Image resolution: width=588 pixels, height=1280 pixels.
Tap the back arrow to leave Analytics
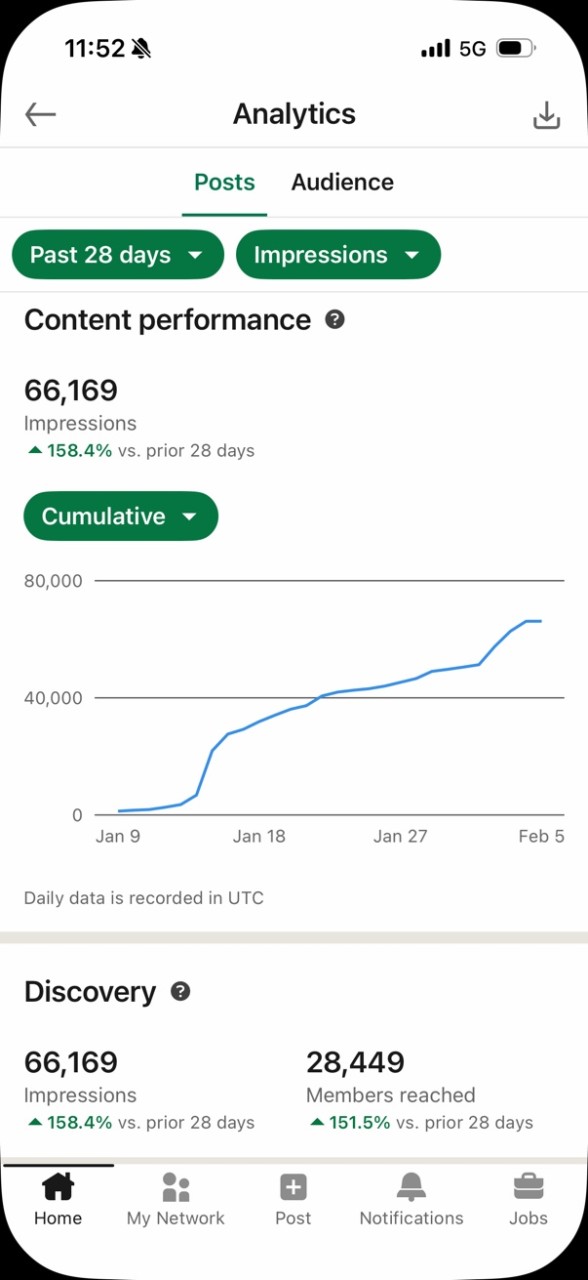point(39,114)
